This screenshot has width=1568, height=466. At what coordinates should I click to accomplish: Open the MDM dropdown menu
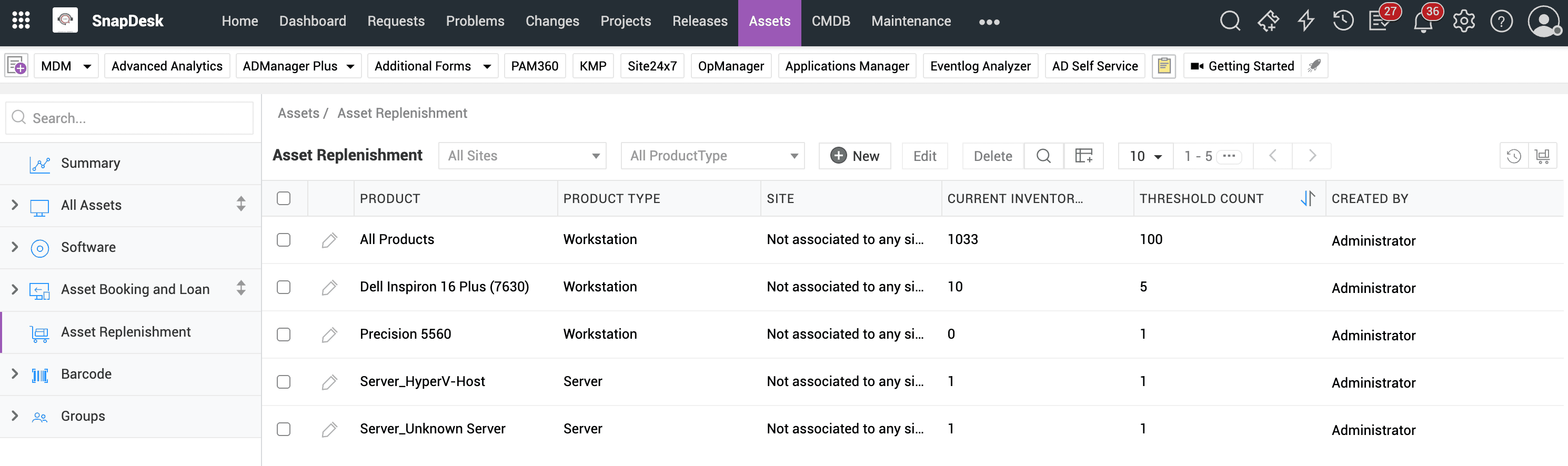tap(66, 66)
